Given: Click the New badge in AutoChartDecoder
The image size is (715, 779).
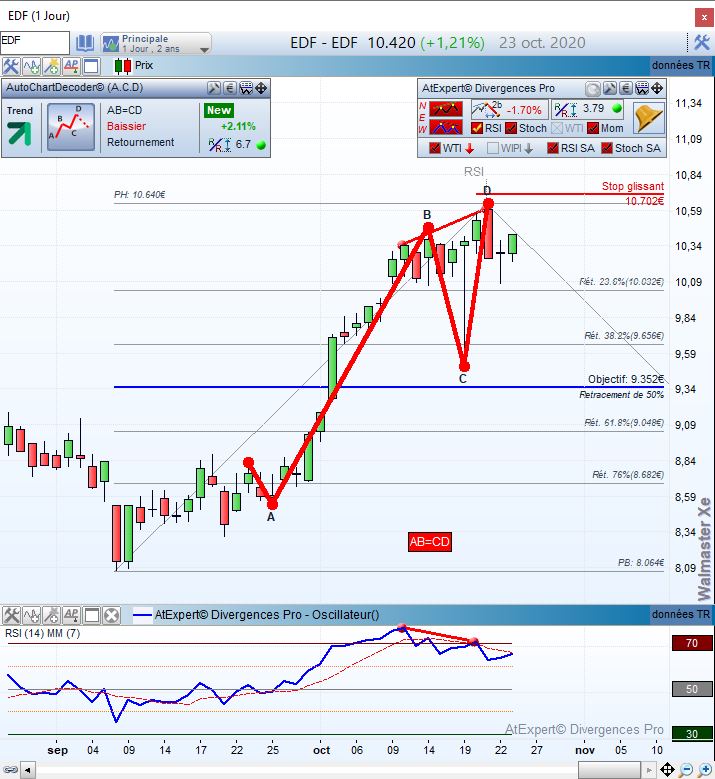Looking at the screenshot, I should coord(219,110).
